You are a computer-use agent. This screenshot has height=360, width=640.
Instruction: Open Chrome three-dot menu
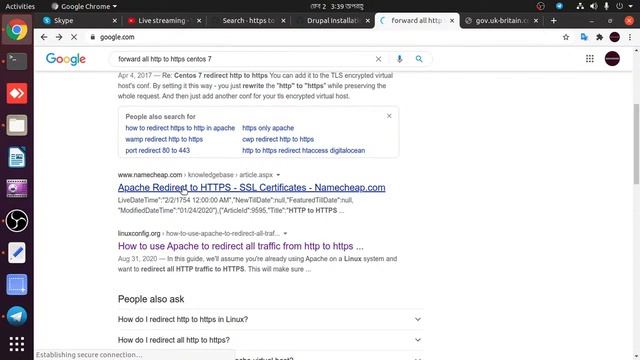(x=630, y=37)
